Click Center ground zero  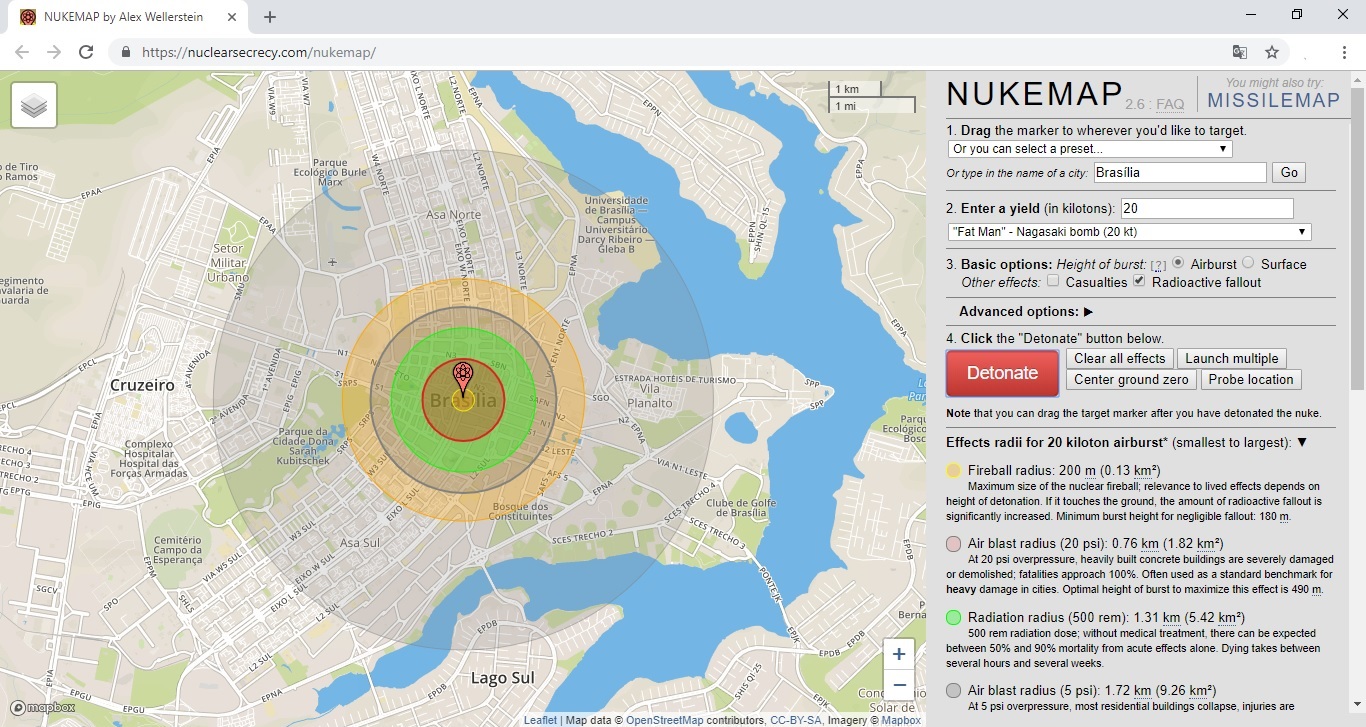1131,379
